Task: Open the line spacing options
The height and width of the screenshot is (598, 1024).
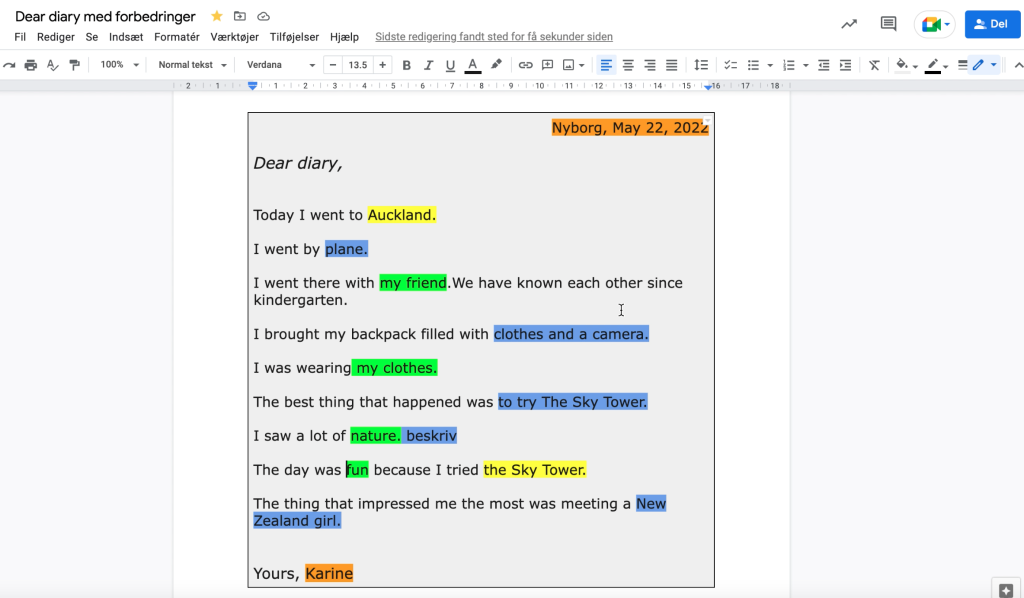Action: pyautogui.click(x=701, y=65)
